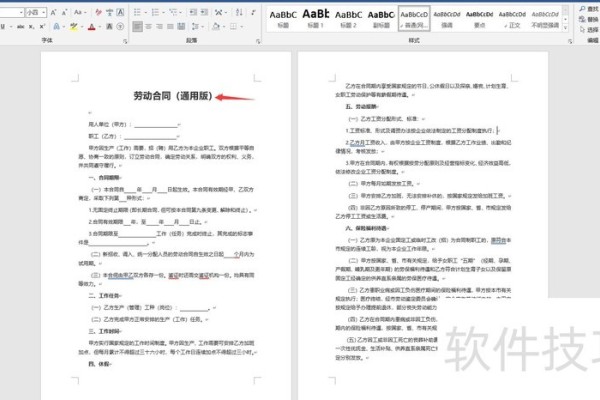This screenshot has height=400, width=600.
Task: Click the enclosed character icon
Action: (x=120, y=27)
